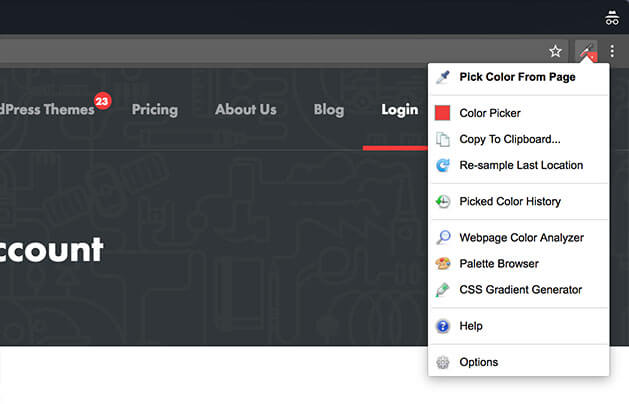Click the ColorZilla extension toolbar button
This screenshot has height=404, width=629.
point(586,51)
